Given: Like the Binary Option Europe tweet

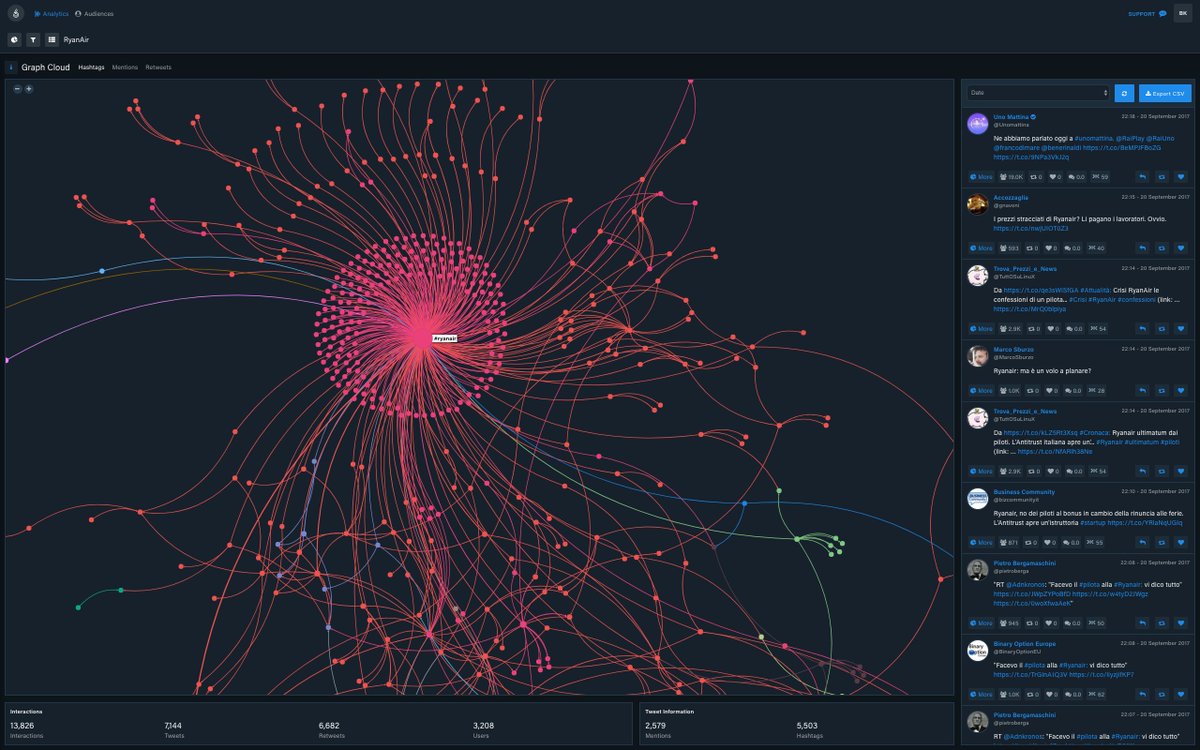Looking at the screenshot, I should [x=1180, y=694].
